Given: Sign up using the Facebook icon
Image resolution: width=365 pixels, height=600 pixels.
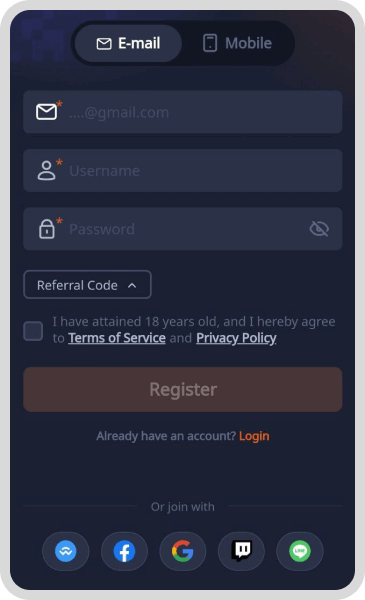Looking at the screenshot, I should 124,551.
